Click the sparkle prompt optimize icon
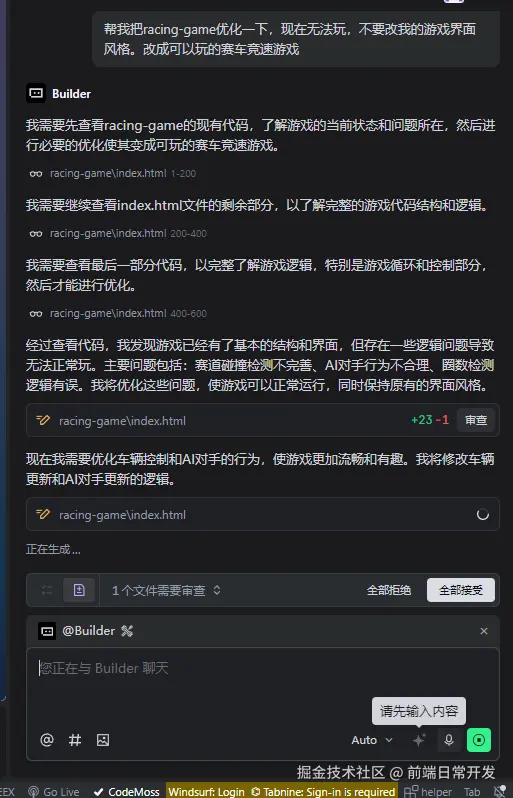Viewport: 513px width, 798px height. pos(419,740)
